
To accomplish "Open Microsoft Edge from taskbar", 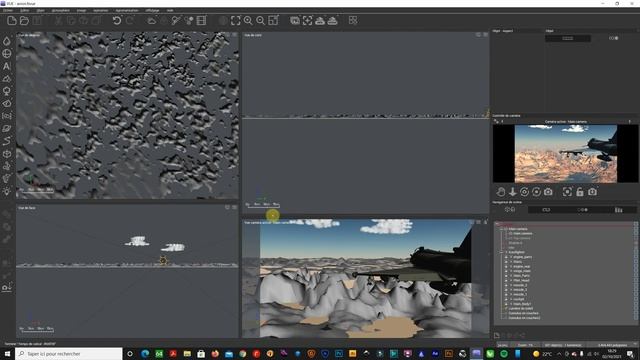I will 145,353.
